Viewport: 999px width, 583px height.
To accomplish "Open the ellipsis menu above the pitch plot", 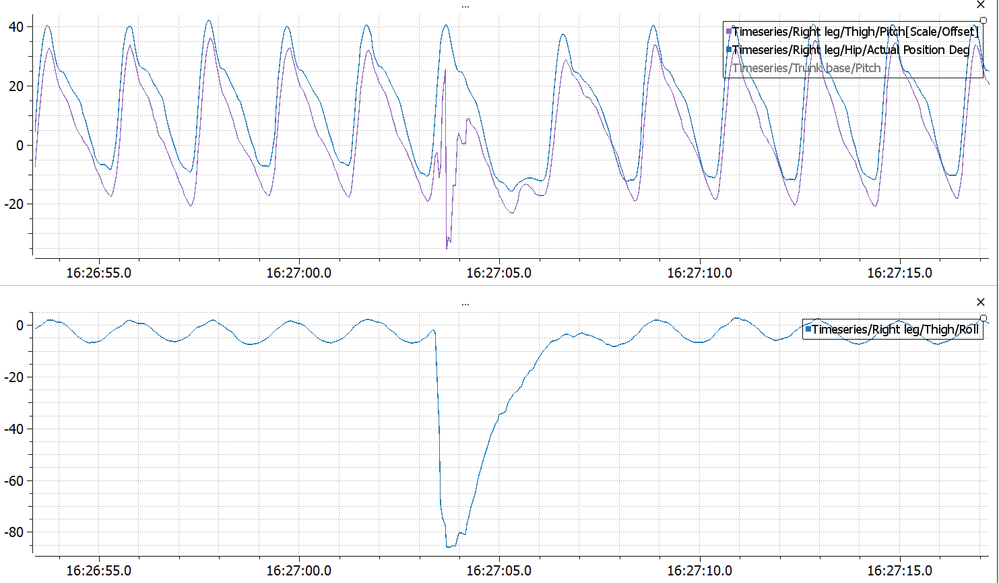I will click(466, 6).
